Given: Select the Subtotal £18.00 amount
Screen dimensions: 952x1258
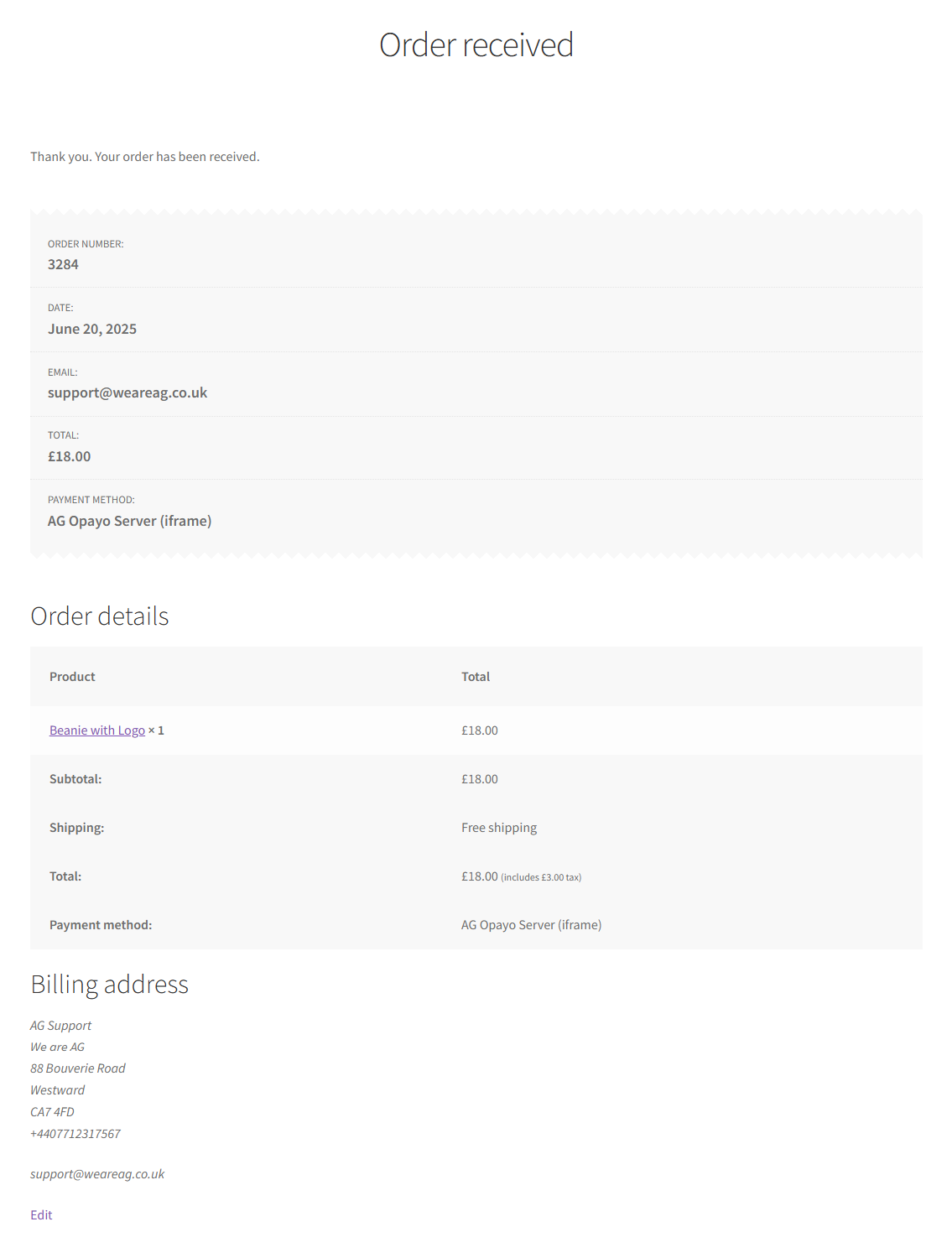Looking at the screenshot, I should tap(480, 779).
